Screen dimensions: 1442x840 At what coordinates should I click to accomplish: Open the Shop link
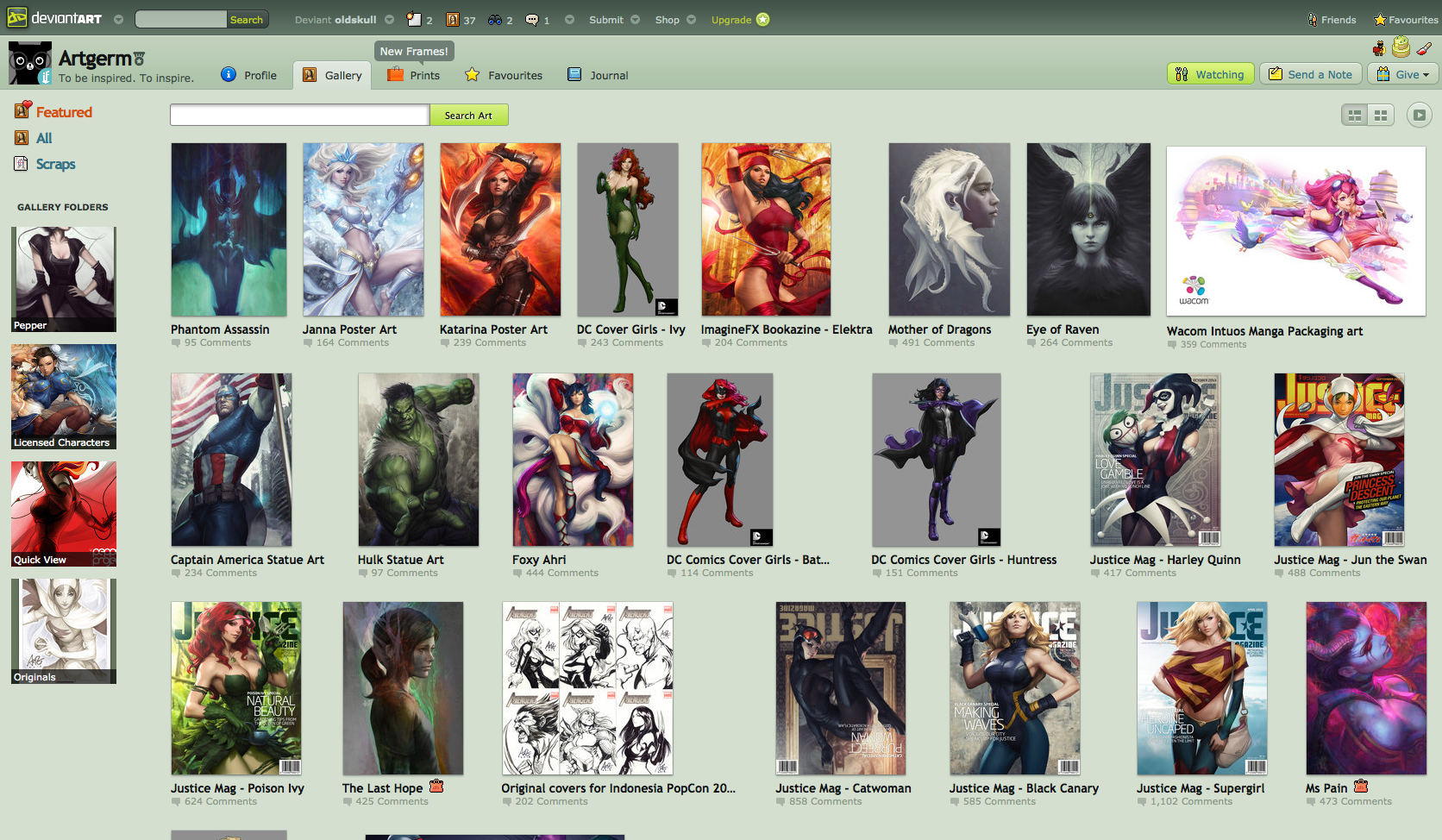(667, 19)
